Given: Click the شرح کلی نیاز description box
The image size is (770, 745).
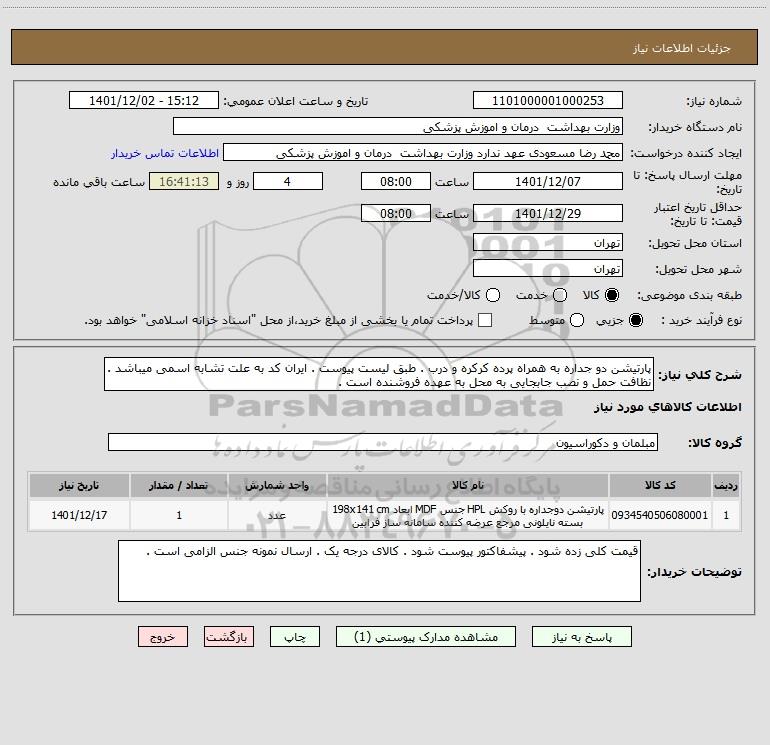Looking at the screenshot, I should click(379, 375).
